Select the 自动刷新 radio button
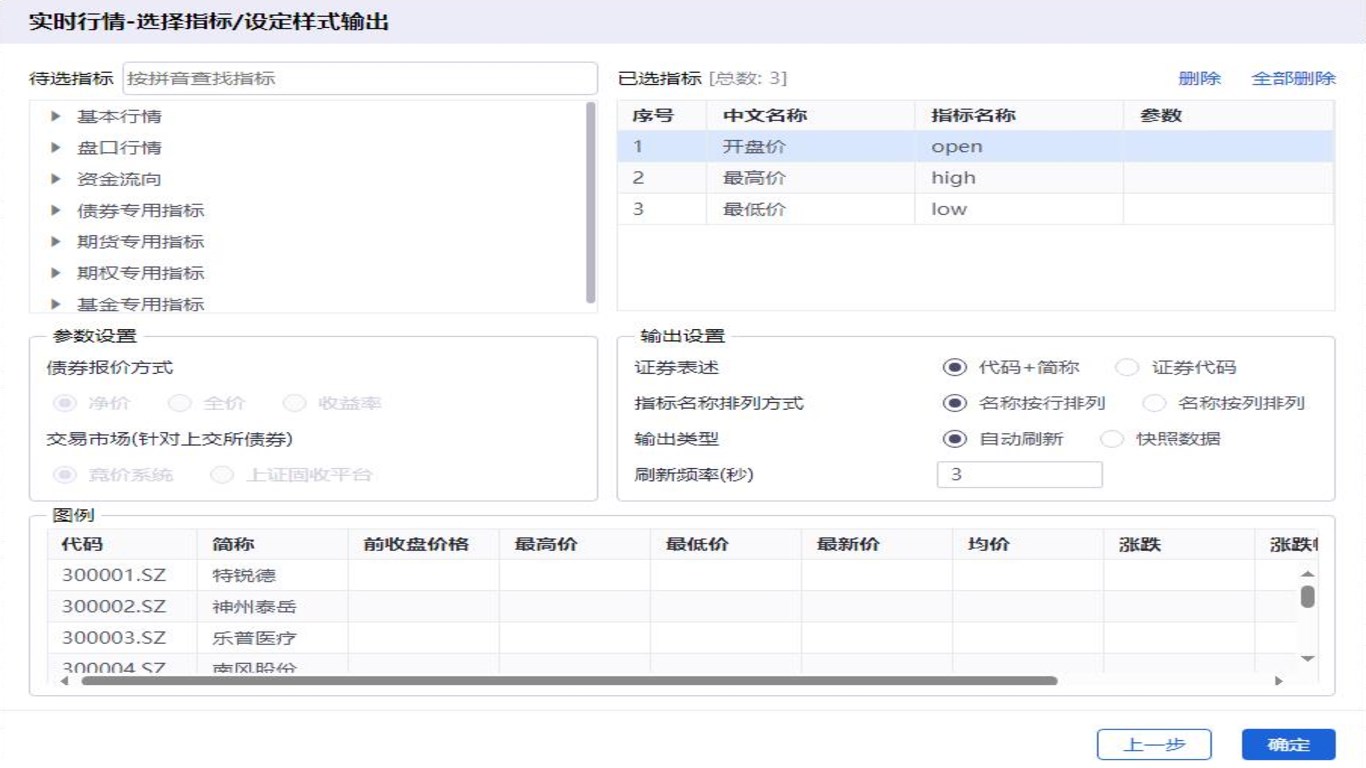The height and width of the screenshot is (768, 1366). click(x=955, y=438)
